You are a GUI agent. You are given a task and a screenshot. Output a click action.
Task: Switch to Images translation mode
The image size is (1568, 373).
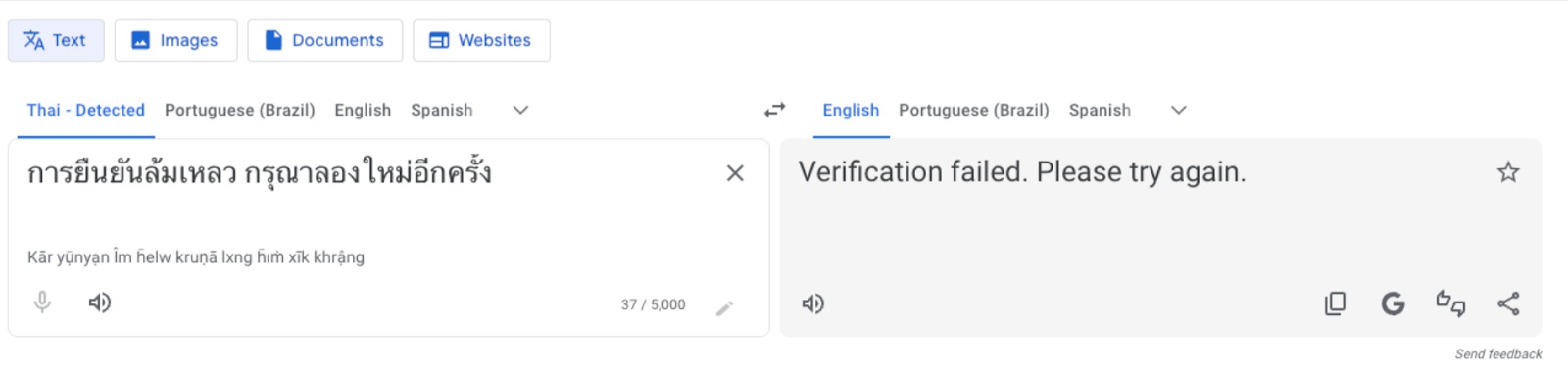tap(175, 40)
